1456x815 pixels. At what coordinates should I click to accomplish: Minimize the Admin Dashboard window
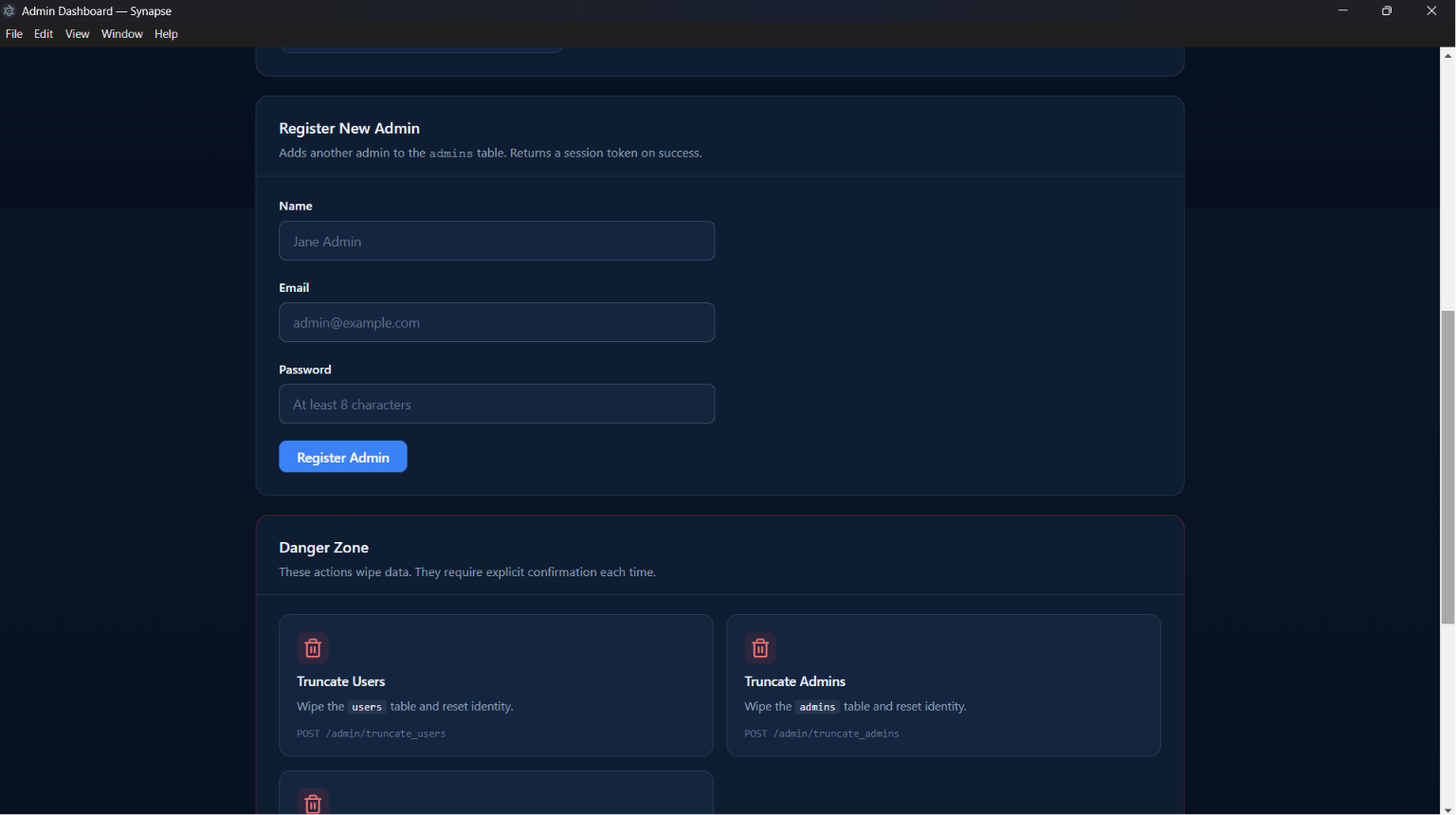1343,11
